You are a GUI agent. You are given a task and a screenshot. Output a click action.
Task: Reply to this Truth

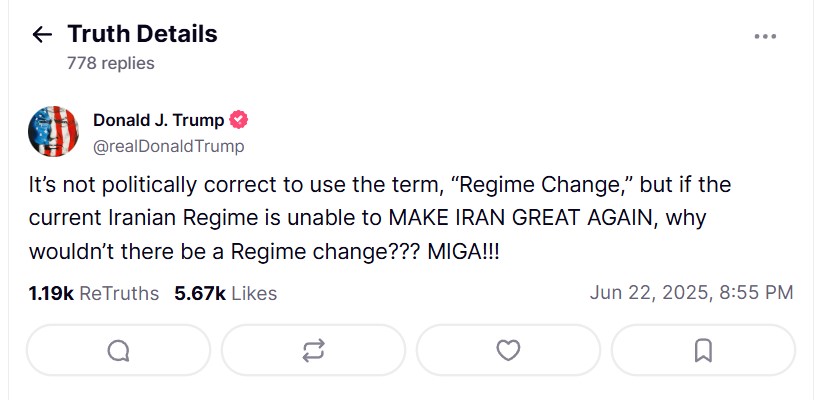point(118,350)
